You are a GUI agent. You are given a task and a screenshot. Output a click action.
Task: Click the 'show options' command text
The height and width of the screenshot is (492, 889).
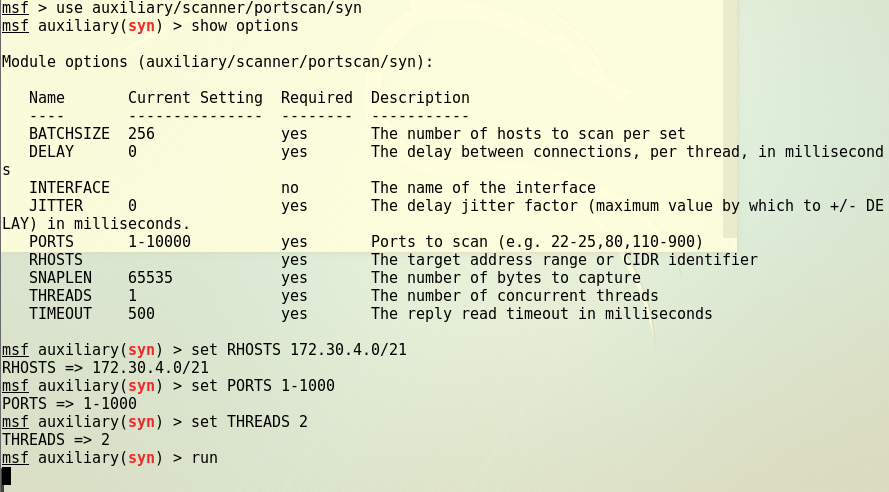[244, 26]
